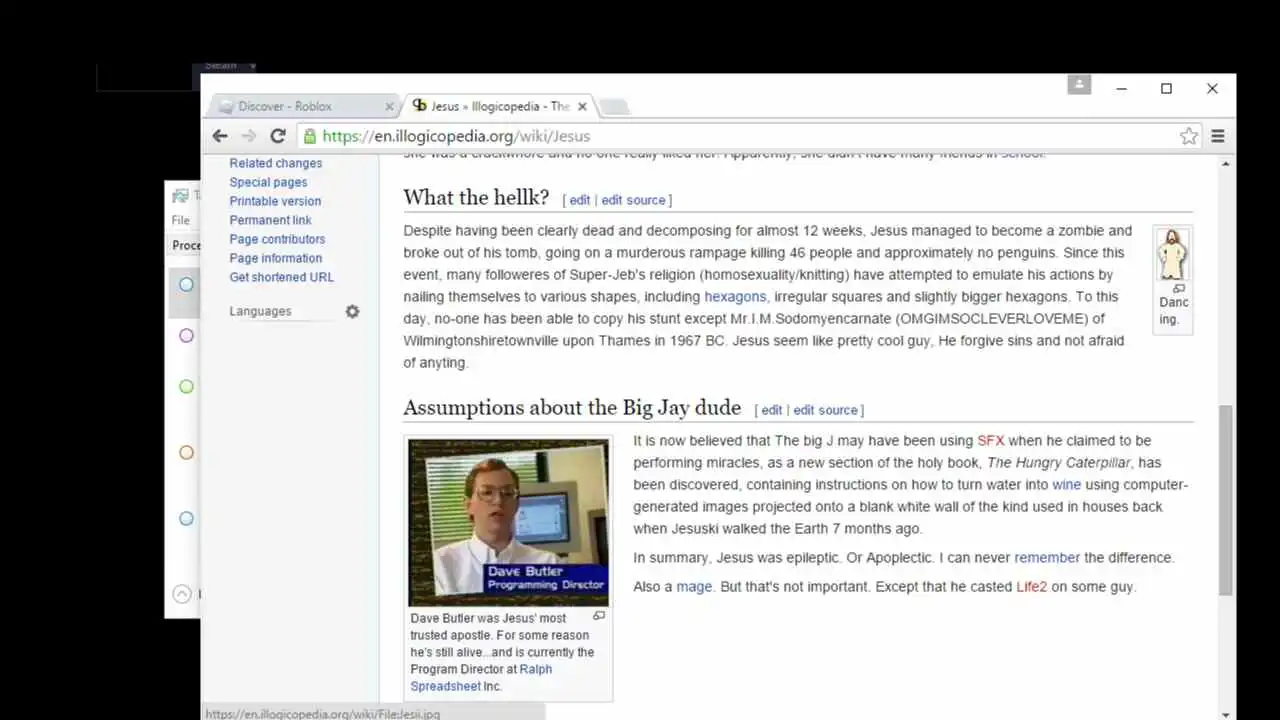The height and width of the screenshot is (720, 1280).
Task: Open Related changes sidebar link
Action: [276, 163]
